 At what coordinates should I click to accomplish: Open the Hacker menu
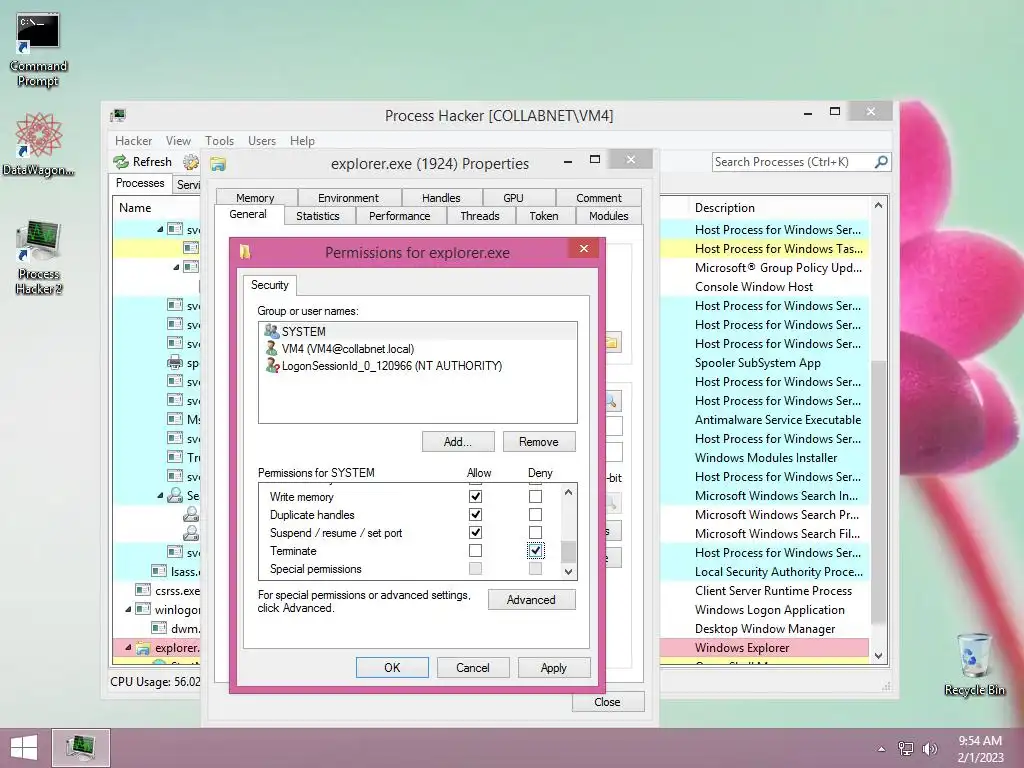click(x=133, y=140)
